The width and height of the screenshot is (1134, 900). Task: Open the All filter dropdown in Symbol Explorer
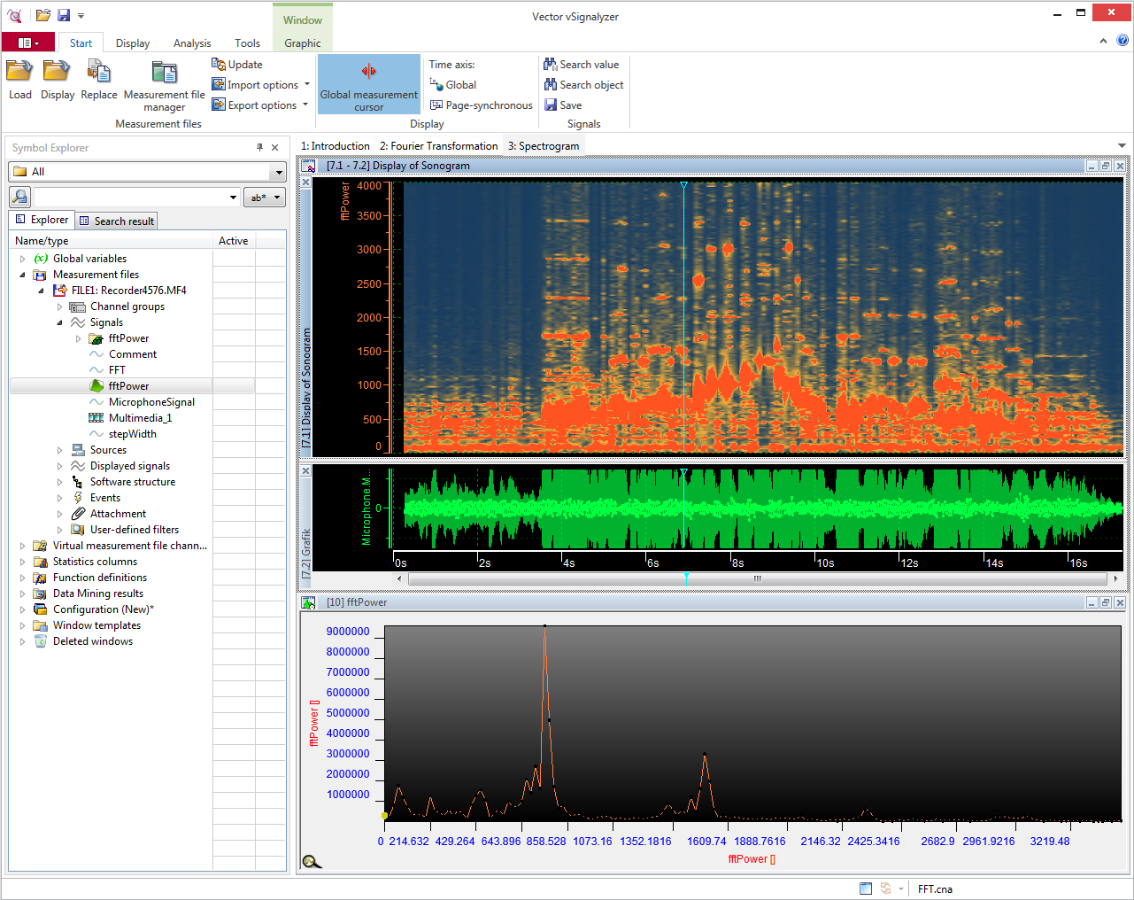pyautogui.click(x=278, y=171)
